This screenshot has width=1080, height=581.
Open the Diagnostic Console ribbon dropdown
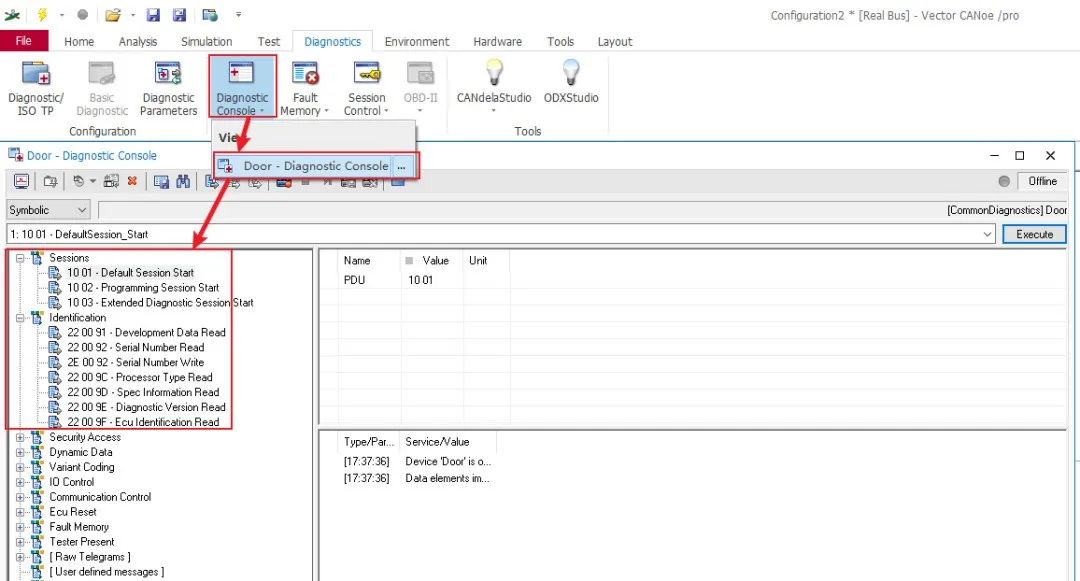[x=242, y=88]
